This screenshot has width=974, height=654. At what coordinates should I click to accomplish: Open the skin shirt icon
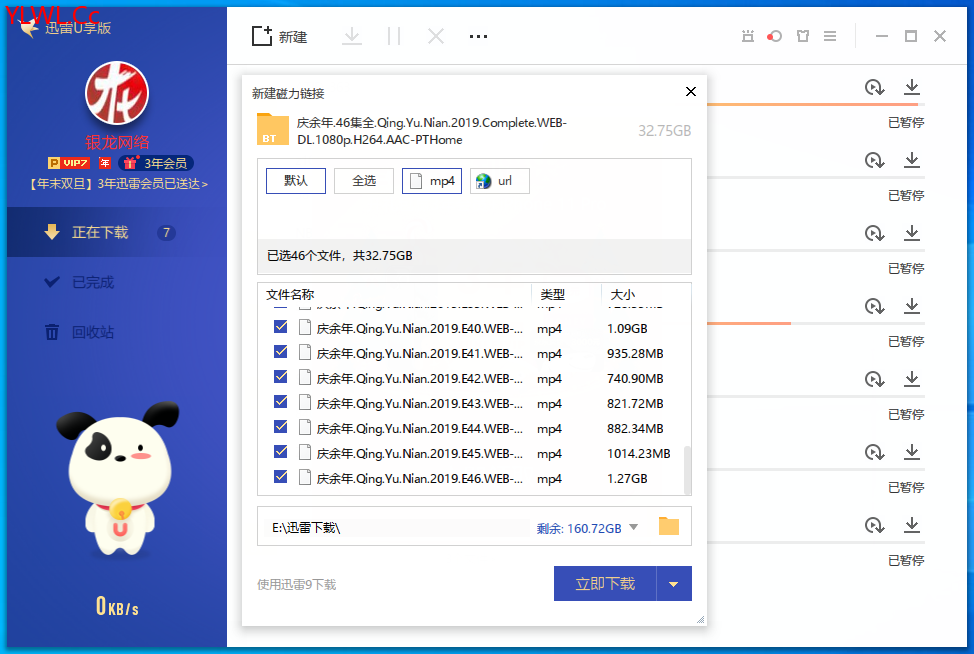803,36
